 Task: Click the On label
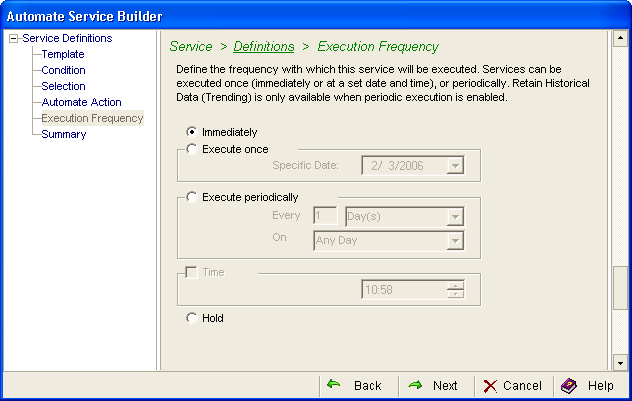(x=279, y=237)
